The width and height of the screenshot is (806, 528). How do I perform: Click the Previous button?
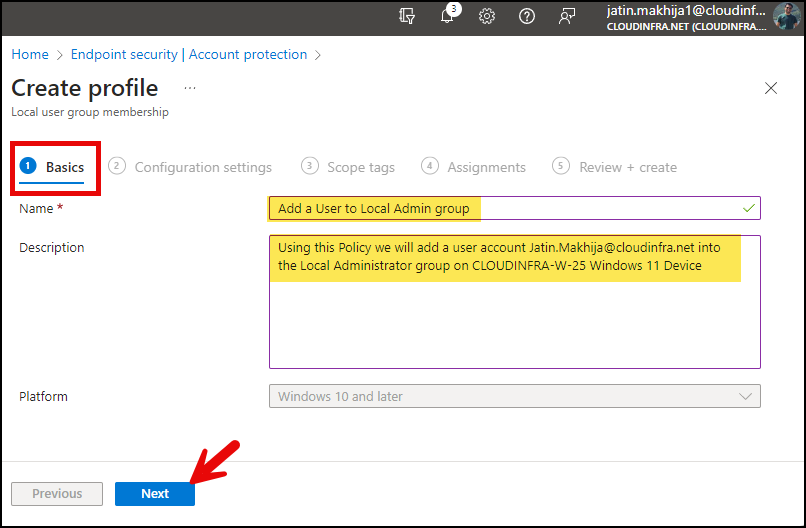57,494
